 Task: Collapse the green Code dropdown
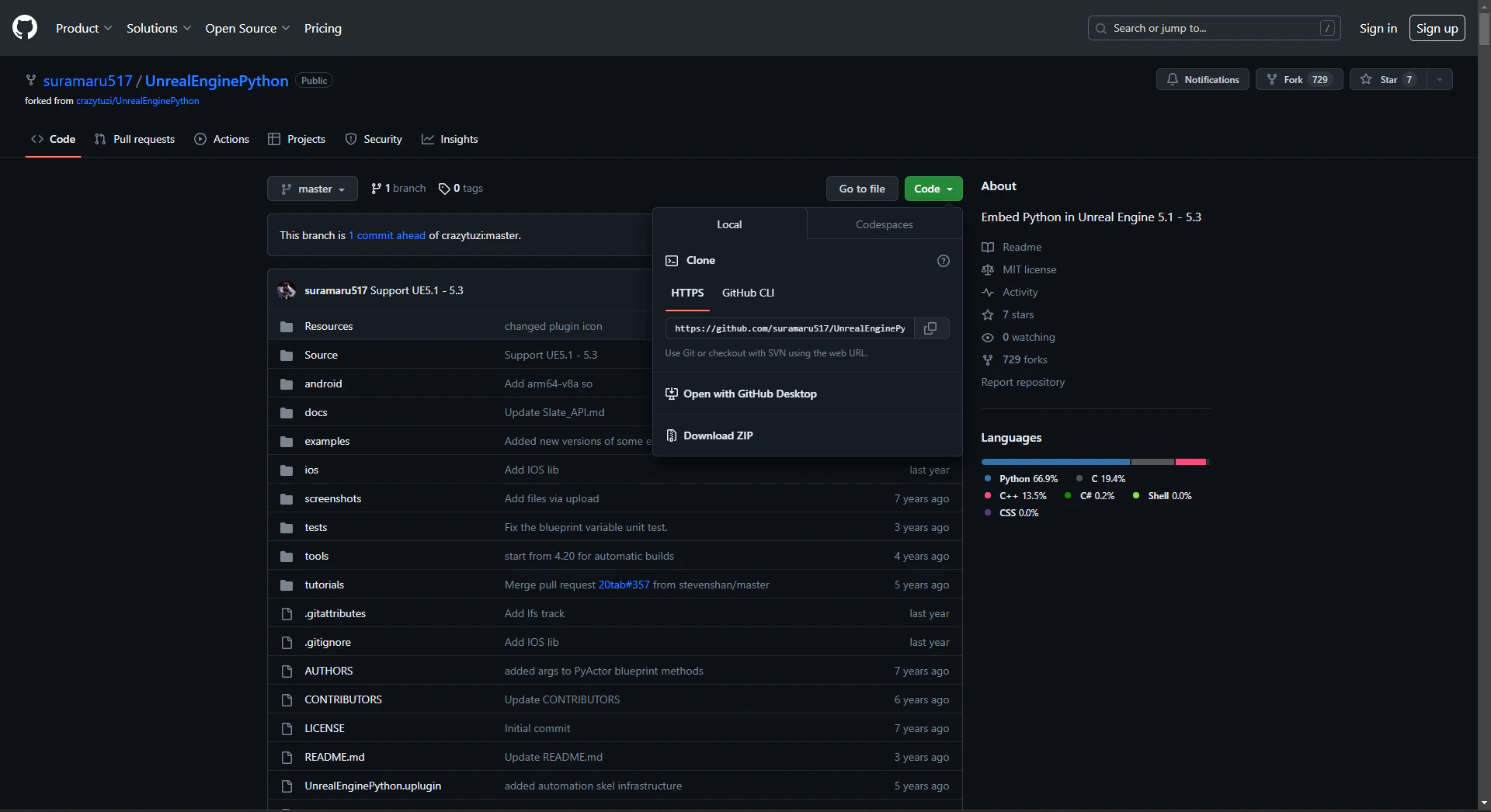[x=933, y=189]
